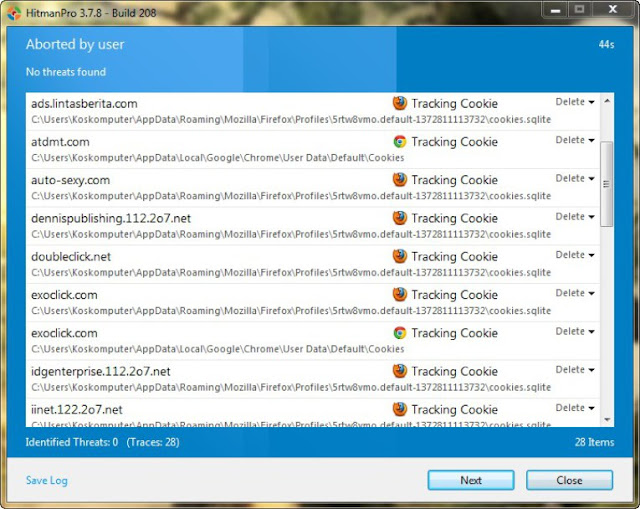640x509 pixels.
Task: Open Delete dropdown for auto-sexy.com
Action: (x=575, y=178)
